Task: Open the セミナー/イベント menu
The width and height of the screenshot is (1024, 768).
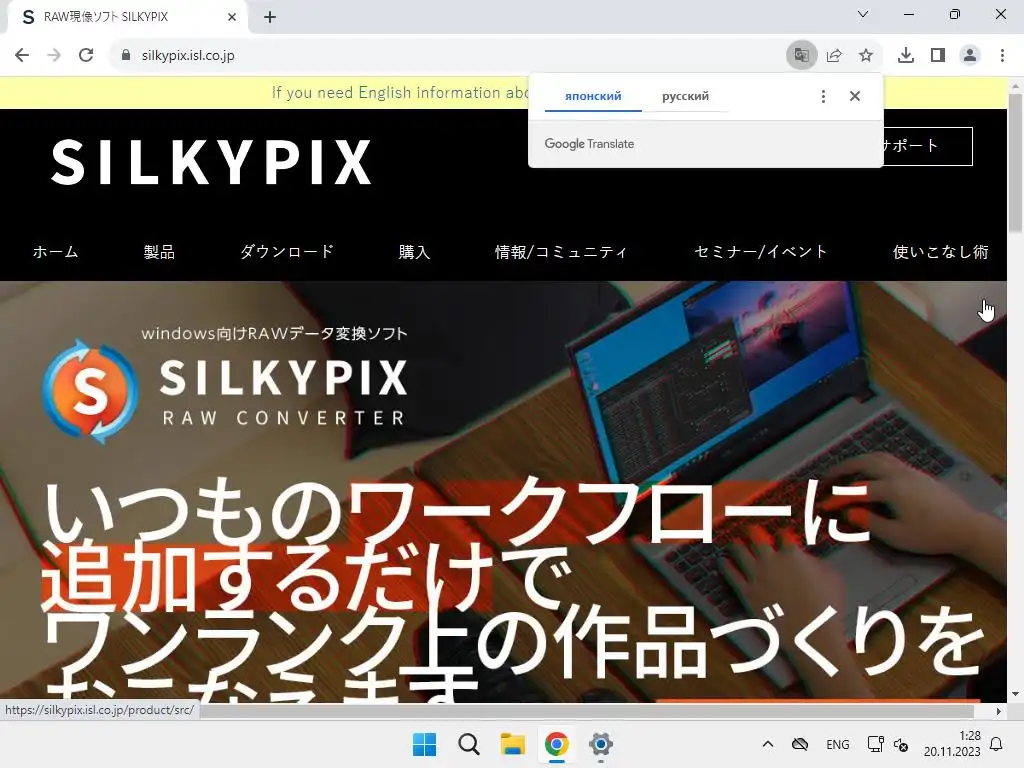Action: pos(761,252)
